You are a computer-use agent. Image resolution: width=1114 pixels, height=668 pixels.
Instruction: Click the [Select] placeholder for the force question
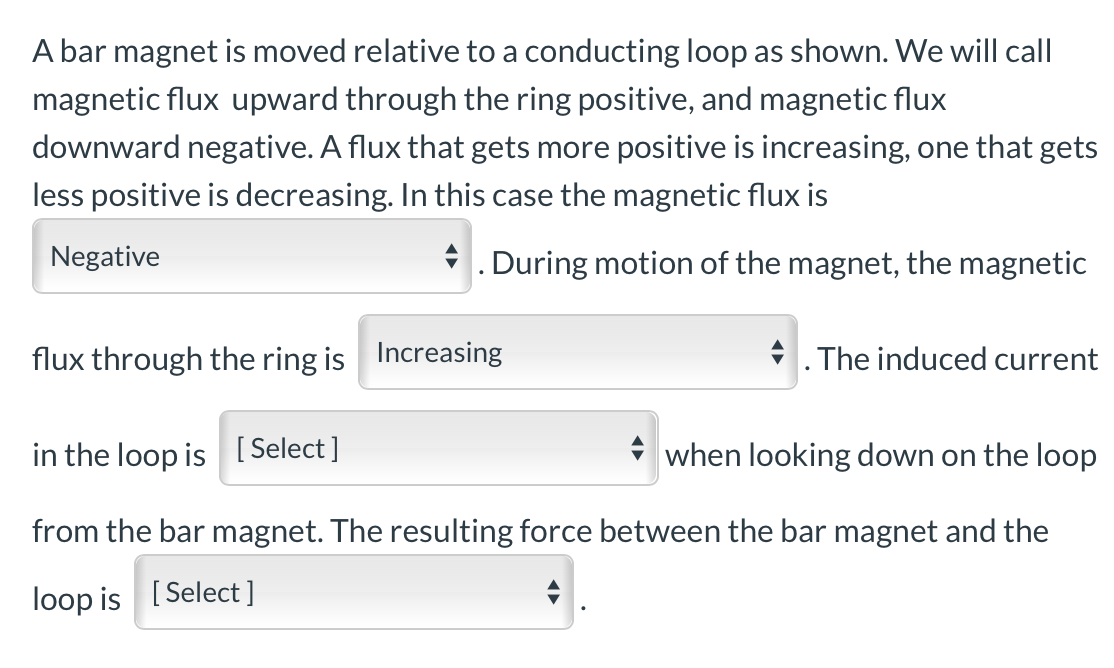coord(200,592)
